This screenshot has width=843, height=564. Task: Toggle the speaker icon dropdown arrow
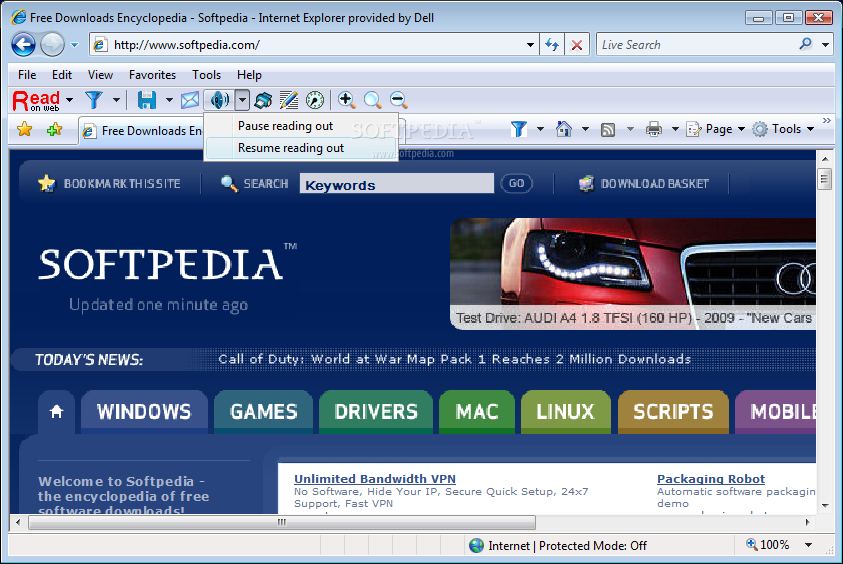tap(242, 100)
